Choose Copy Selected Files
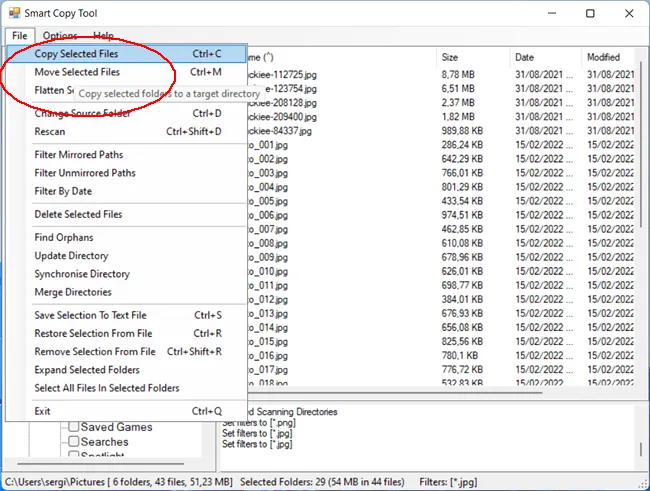650x491 pixels. (x=127, y=54)
